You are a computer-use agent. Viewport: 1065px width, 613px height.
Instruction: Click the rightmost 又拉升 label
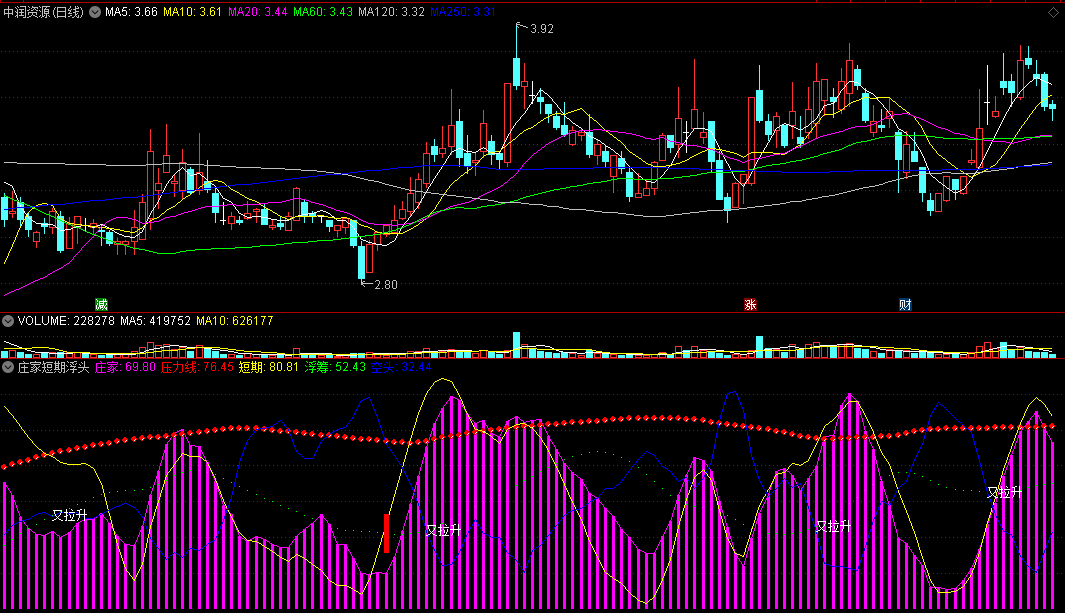1005,492
